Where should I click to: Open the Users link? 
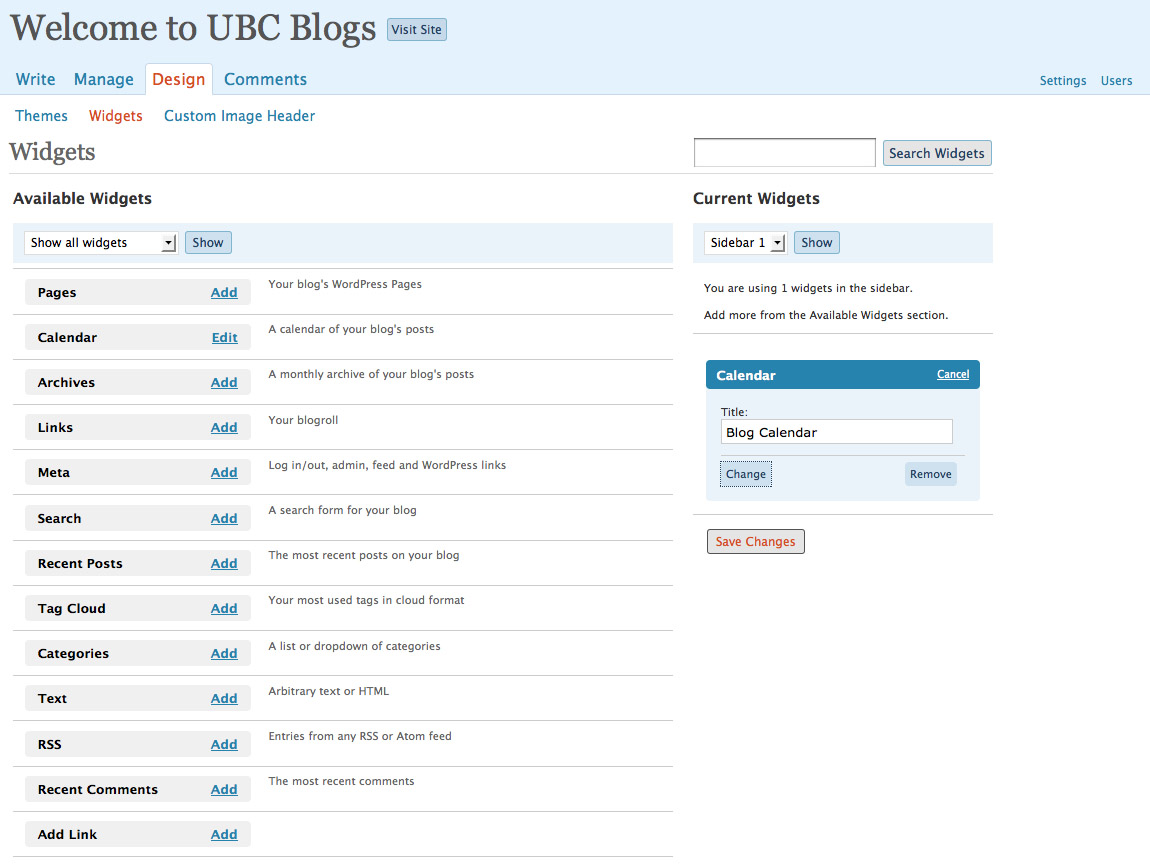tap(1116, 81)
